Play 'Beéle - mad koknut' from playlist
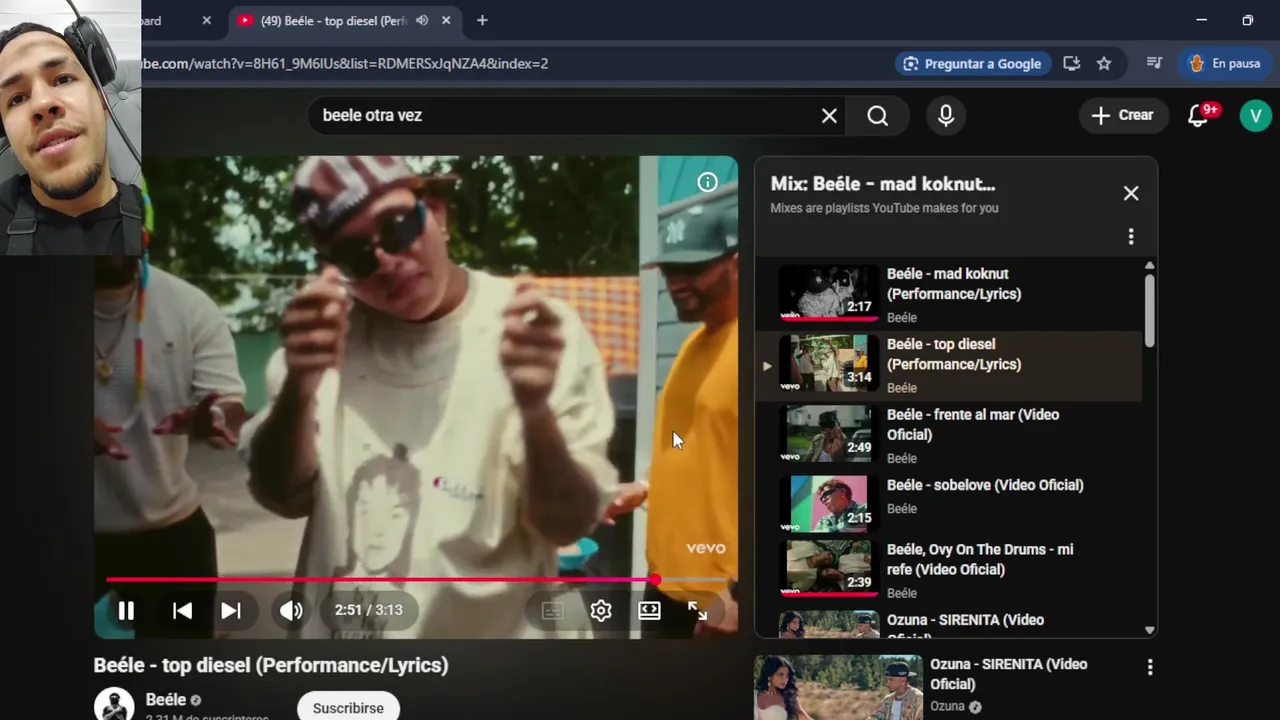Viewport: 1280px width, 720px height. click(954, 284)
